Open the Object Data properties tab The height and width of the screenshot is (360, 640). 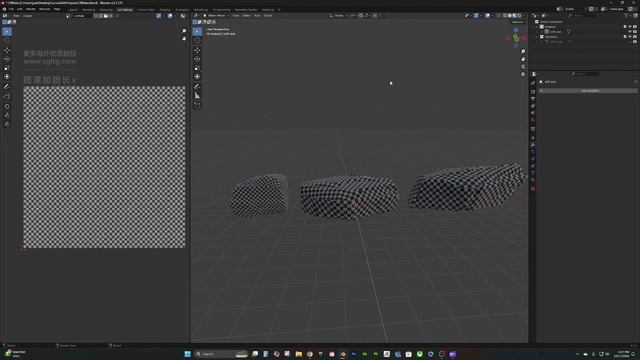(x=533, y=173)
